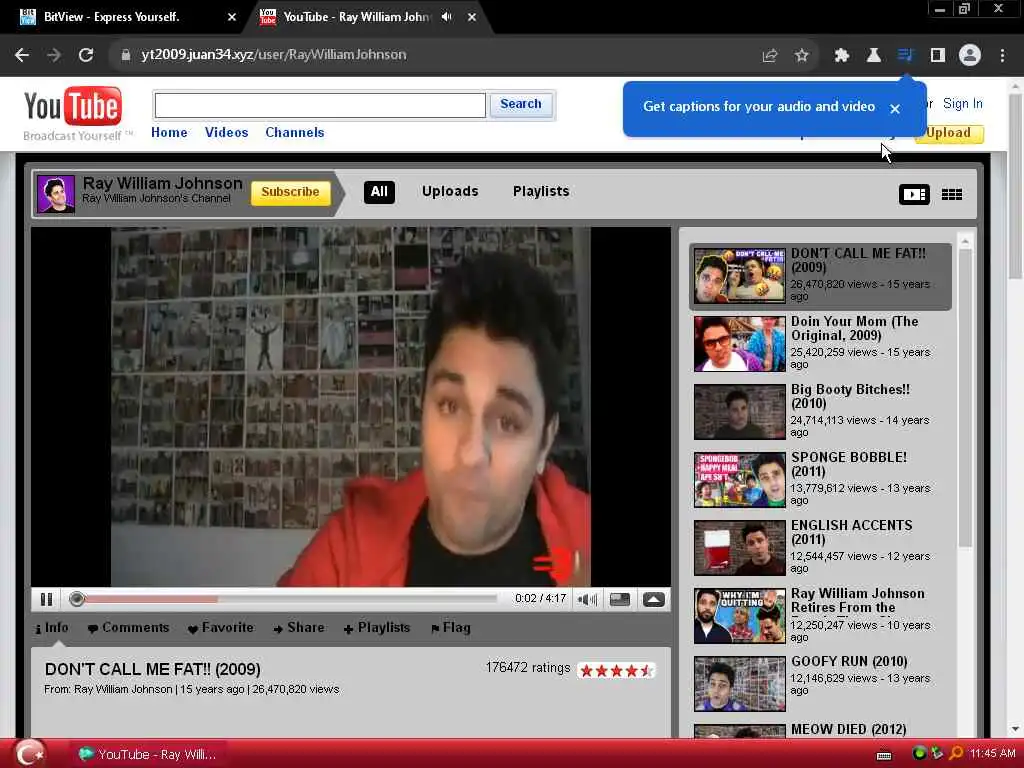Mute the video player volume
1024x768 pixels.
[587, 599]
